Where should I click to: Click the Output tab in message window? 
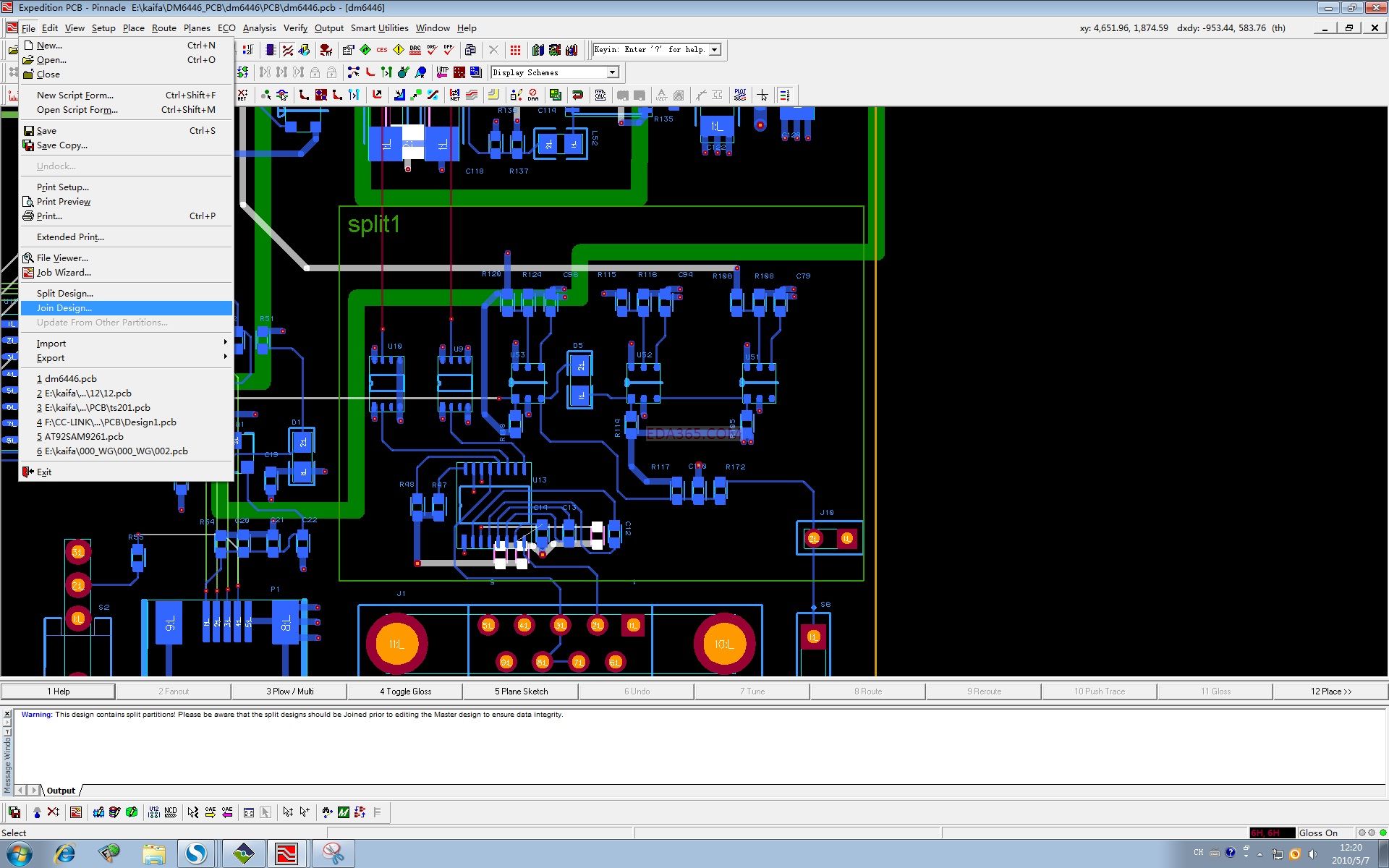61,791
